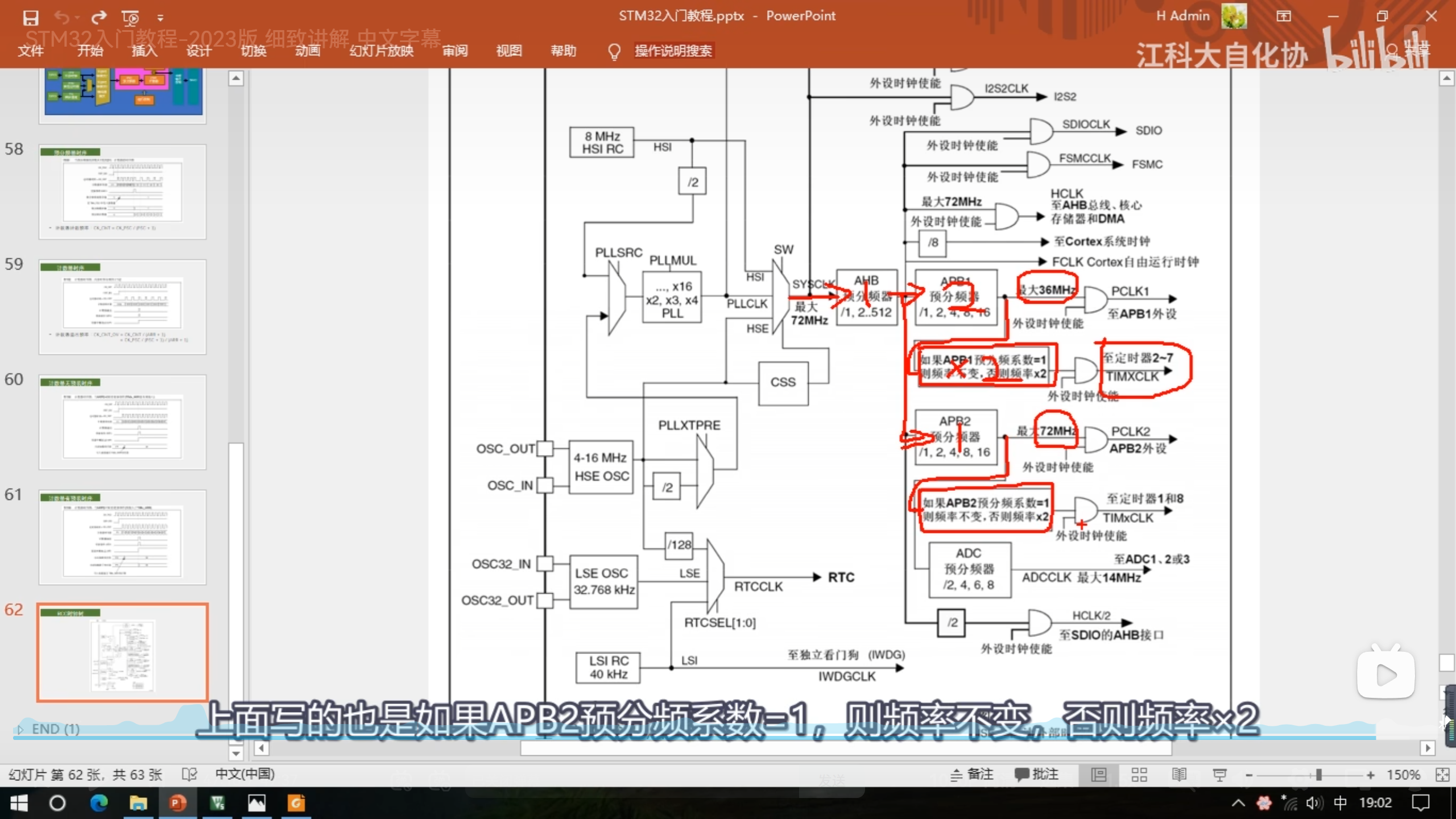Open Ribbon Display Options dropdown

click(1284, 16)
